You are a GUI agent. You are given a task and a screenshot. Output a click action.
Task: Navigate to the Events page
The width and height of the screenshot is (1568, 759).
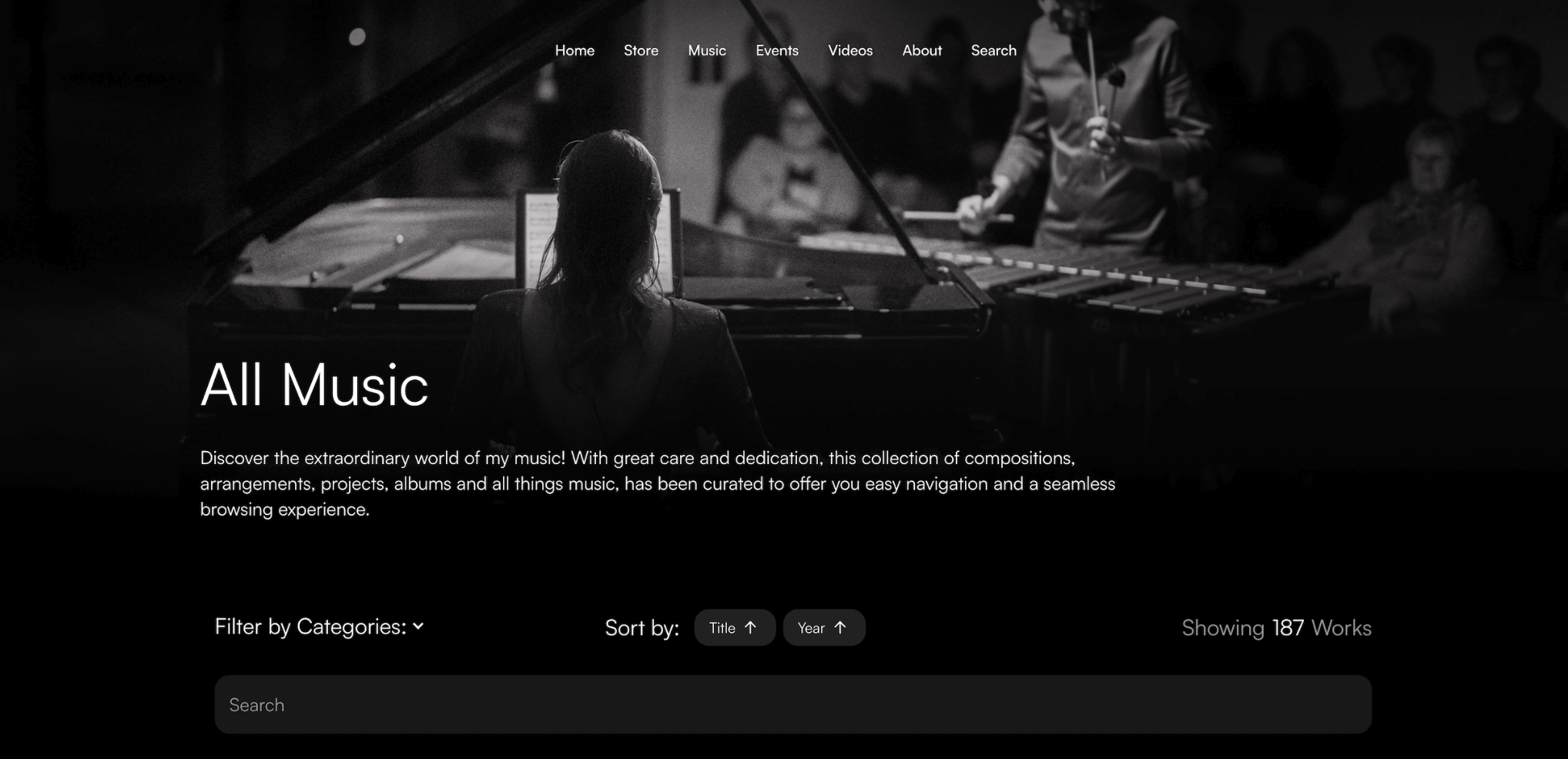[x=776, y=50]
